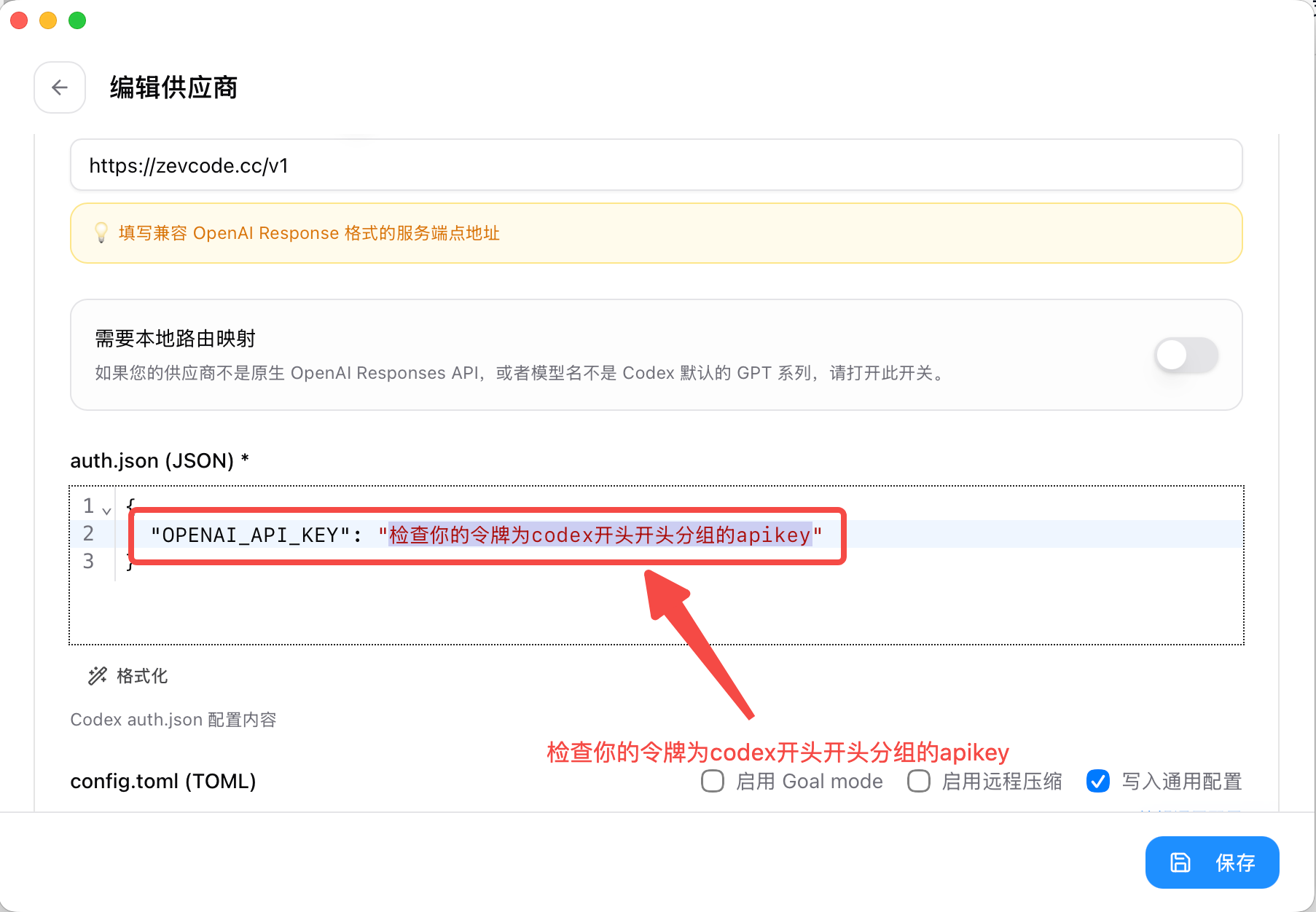Viewport: 1316px width, 912px height.
Task: Click the "需要本地路由映射" title
Action: (176, 339)
